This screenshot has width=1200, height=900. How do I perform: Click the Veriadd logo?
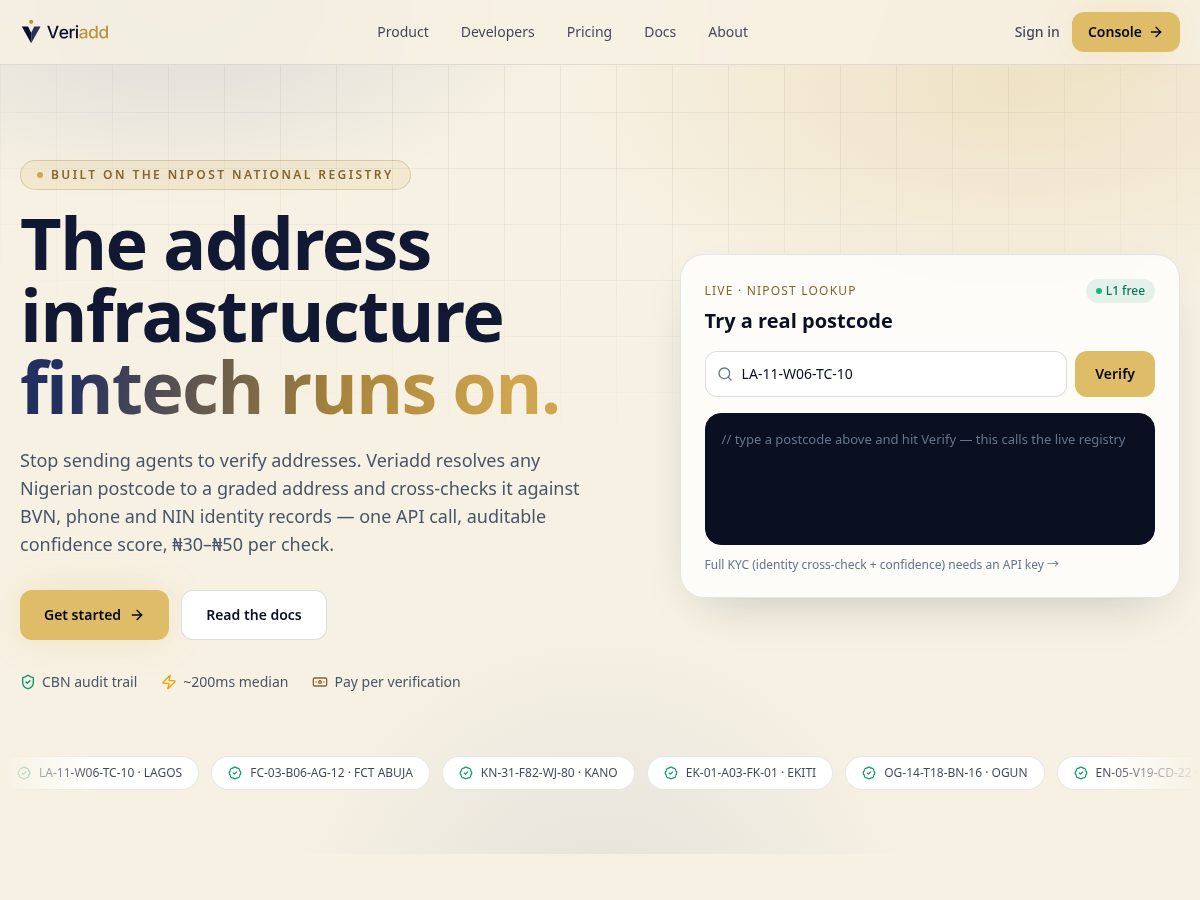click(x=65, y=32)
